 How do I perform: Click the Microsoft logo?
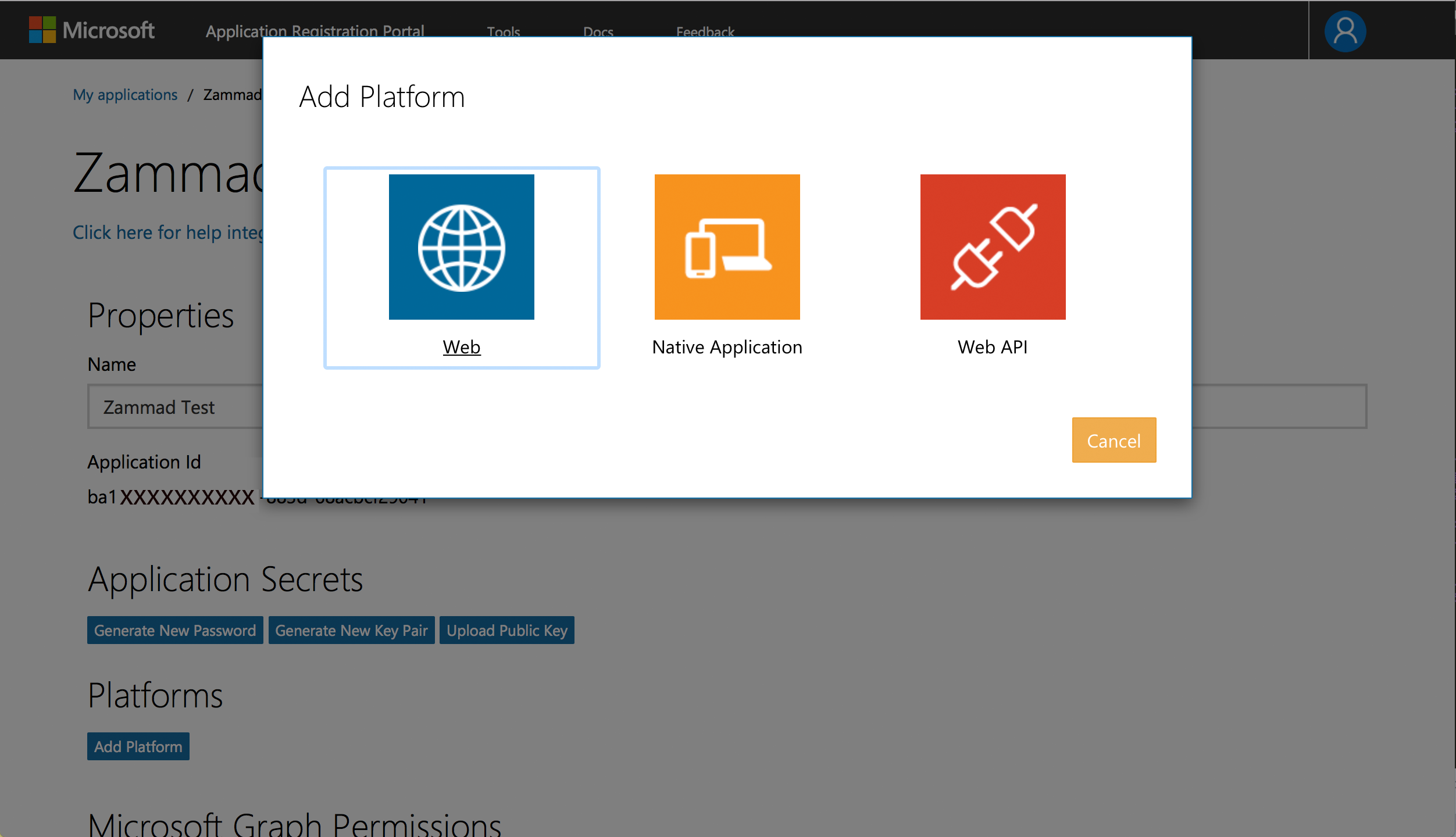tap(92, 30)
